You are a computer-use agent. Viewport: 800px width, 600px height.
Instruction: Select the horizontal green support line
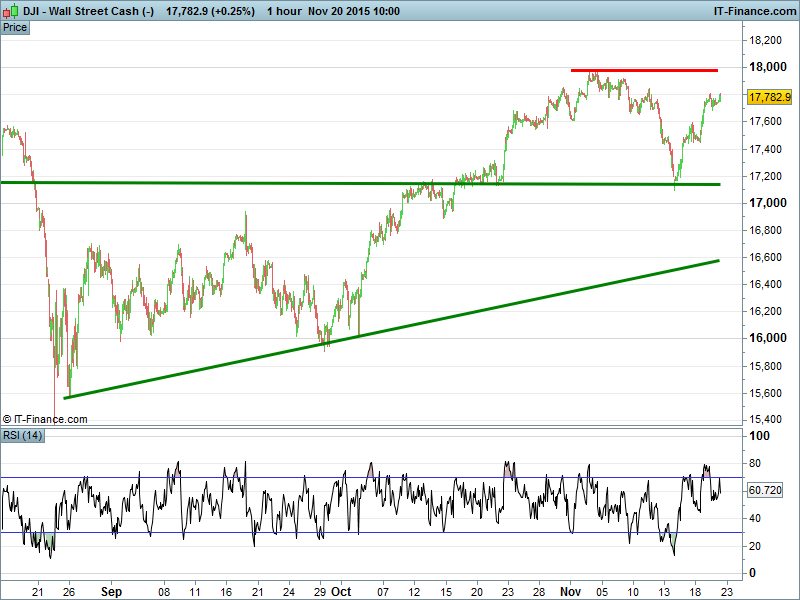tap(300, 183)
